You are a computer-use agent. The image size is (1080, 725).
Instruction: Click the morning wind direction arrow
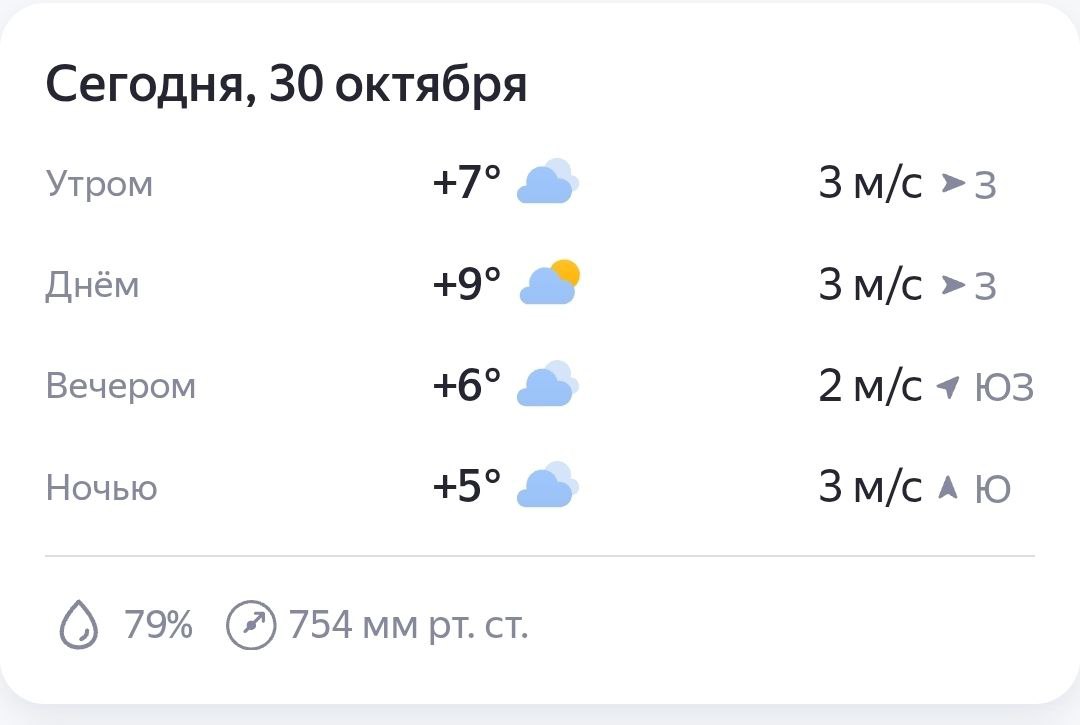953,183
